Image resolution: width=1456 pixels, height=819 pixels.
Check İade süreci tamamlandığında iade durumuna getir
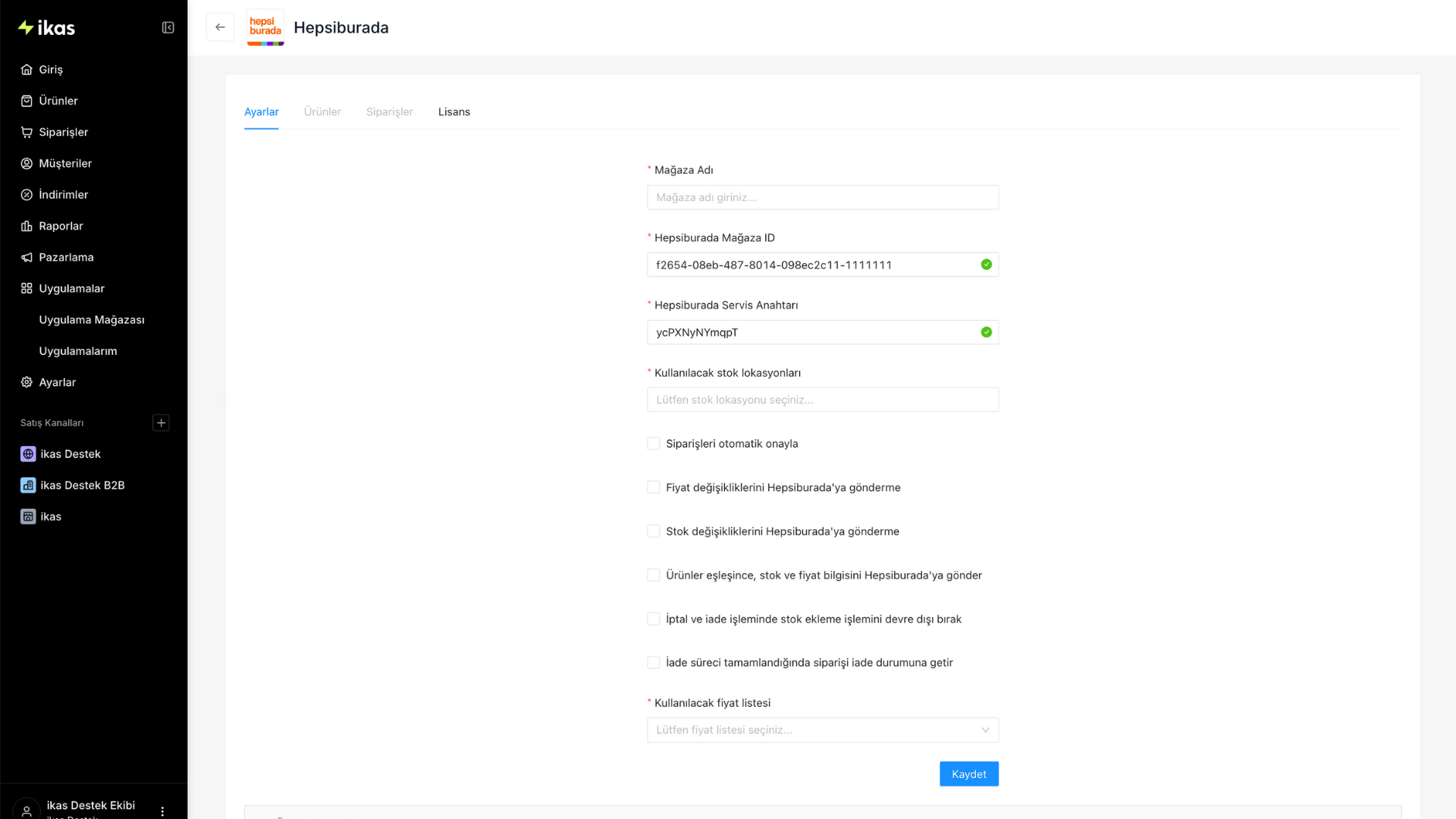click(654, 663)
